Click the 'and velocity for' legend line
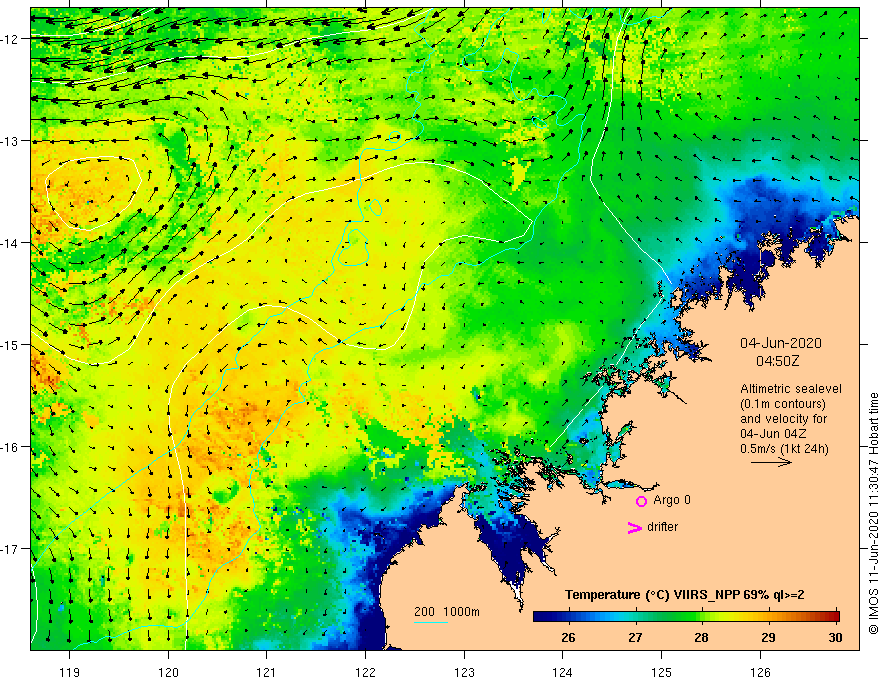 (783, 419)
